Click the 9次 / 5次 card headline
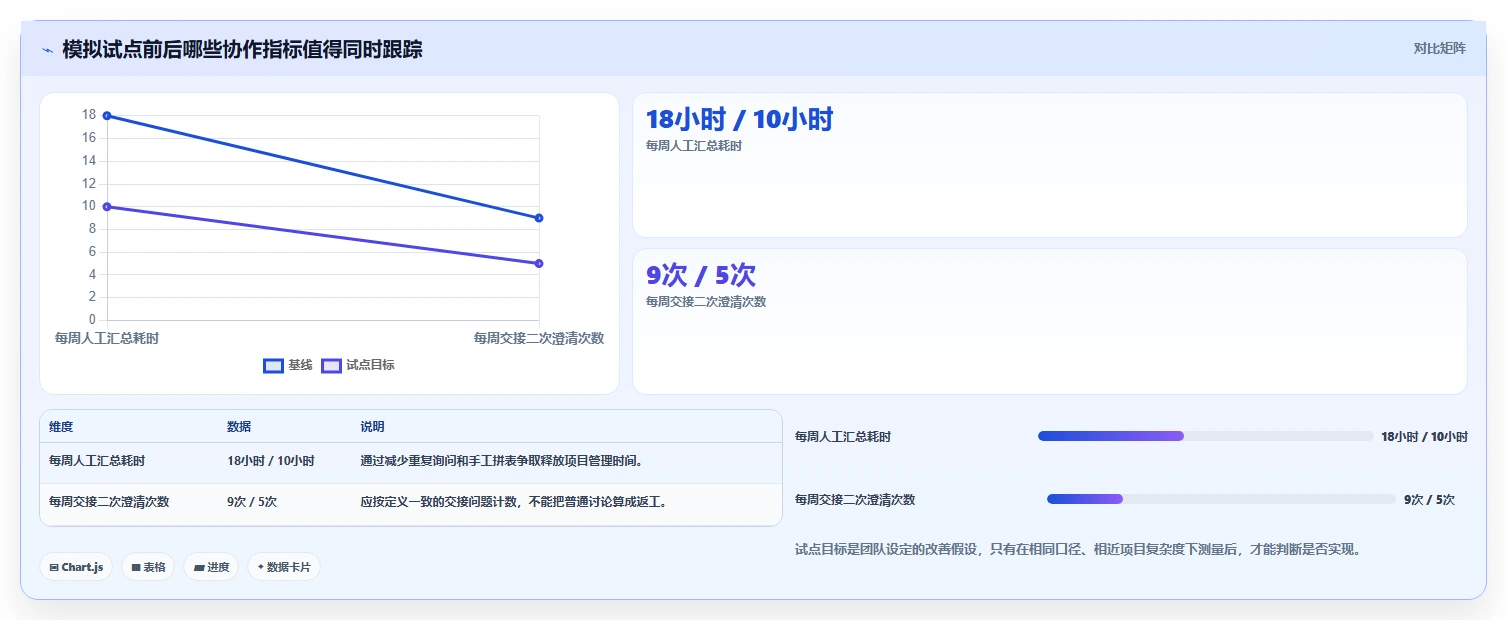1507x620 pixels. pyautogui.click(x=701, y=275)
